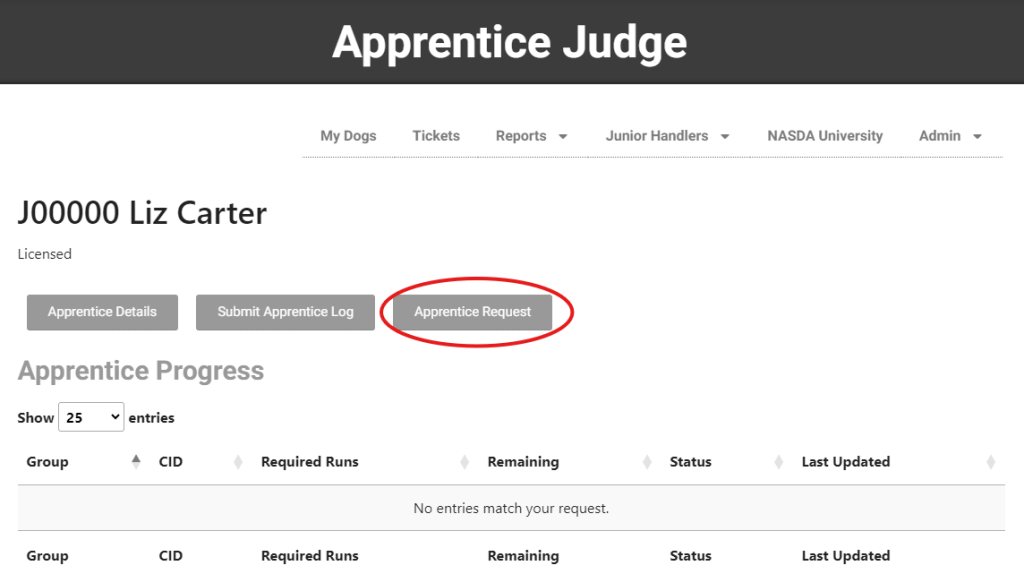Image resolution: width=1024 pixels, height=574 pixels.
Task: Click sort arrows on Status column
Action: click(x=779, y=462)
